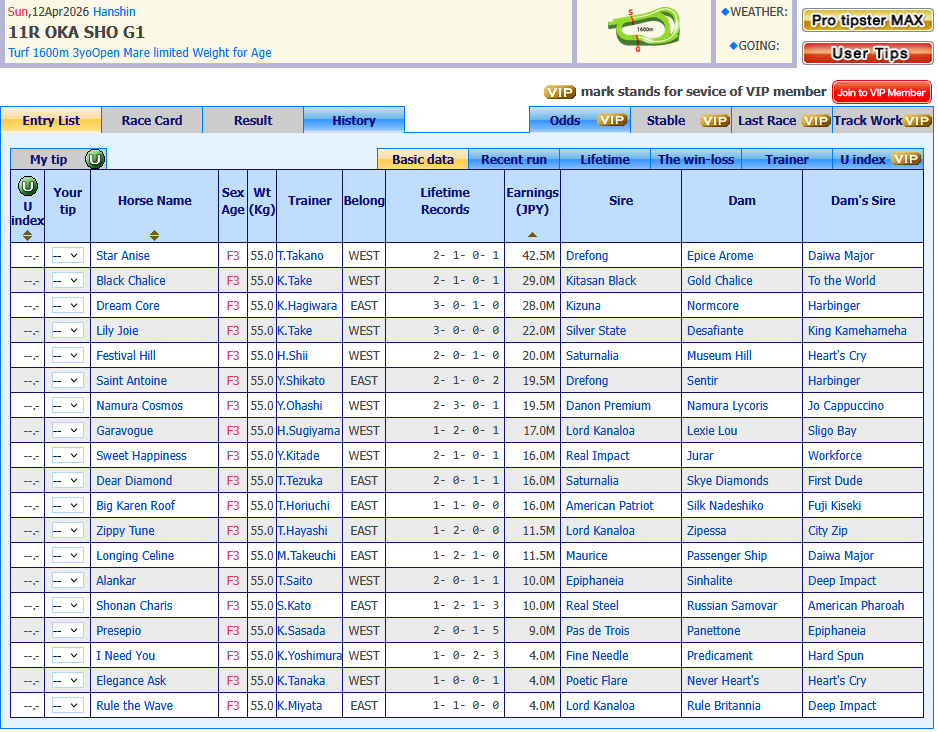This screenshot has width=938, height=732.
Task: Open horse Saint Antoine
Action: (x=132, y=380)
